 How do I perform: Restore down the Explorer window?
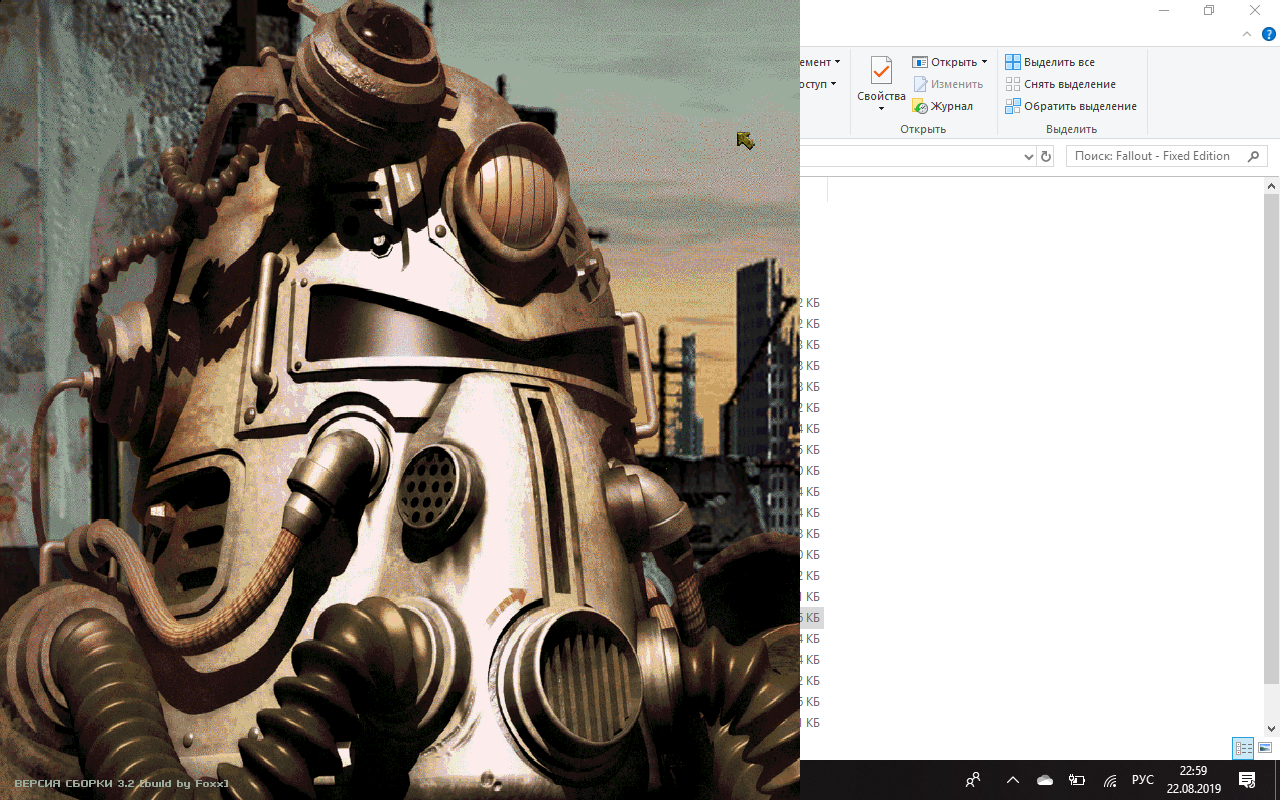[x=1209, y=10]
